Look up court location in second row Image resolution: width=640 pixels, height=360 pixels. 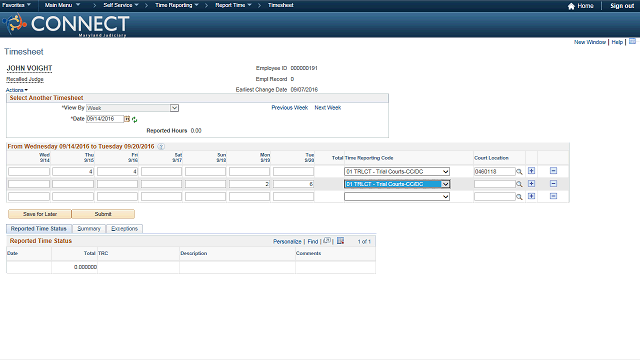(519, 184)
